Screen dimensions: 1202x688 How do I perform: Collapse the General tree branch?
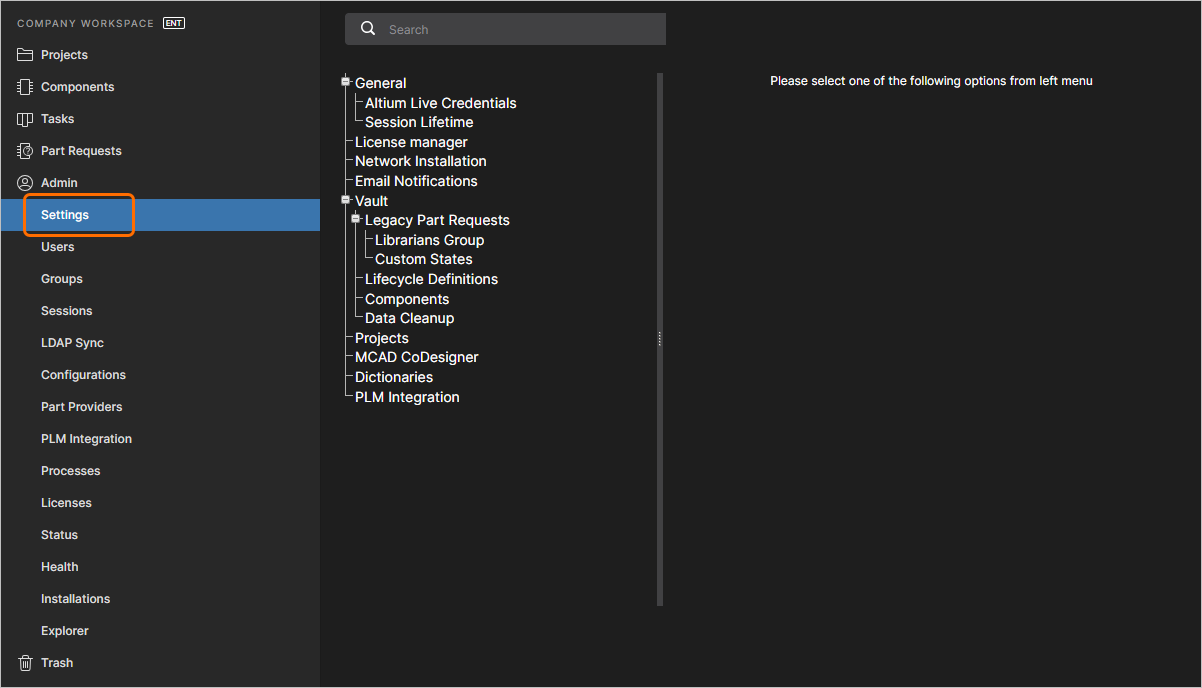point(345,82)
